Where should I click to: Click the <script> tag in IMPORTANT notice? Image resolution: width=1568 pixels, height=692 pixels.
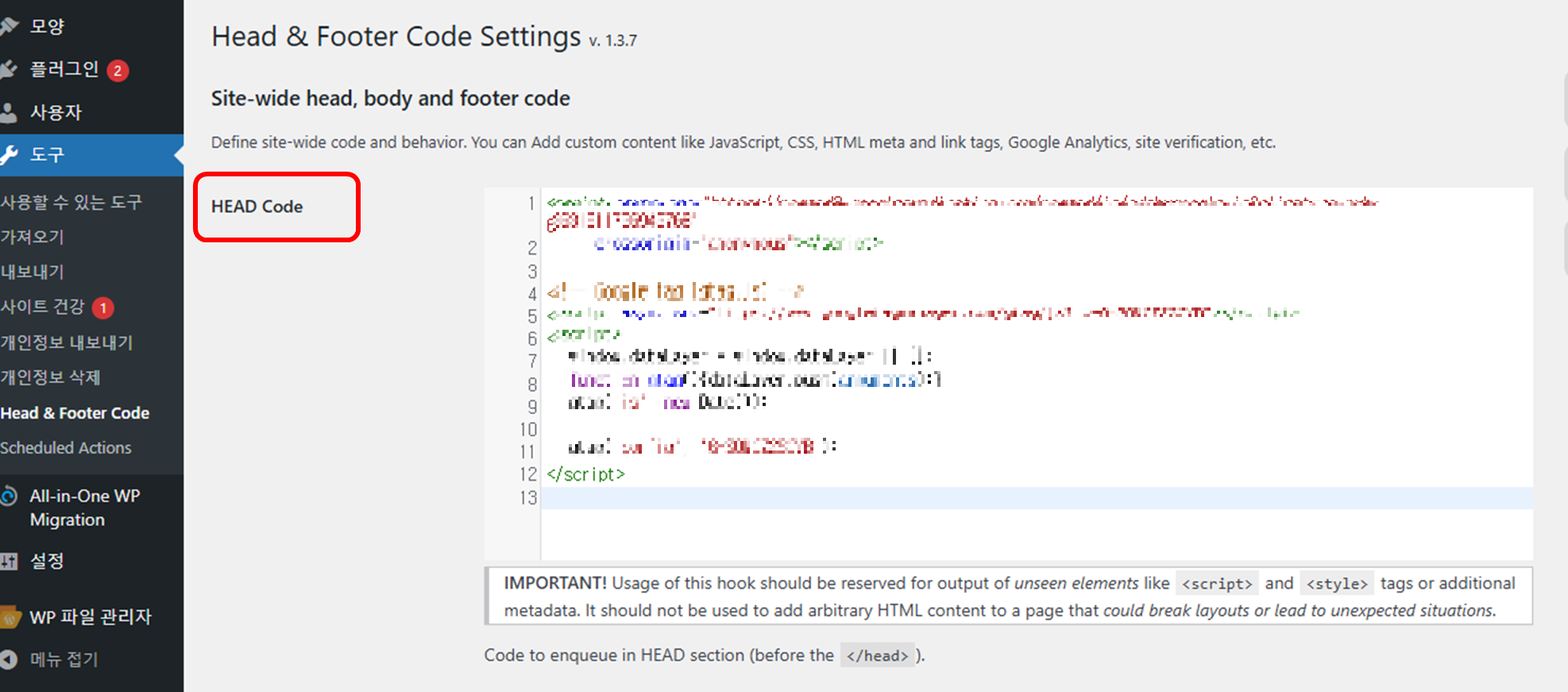tap(1217, 584)
